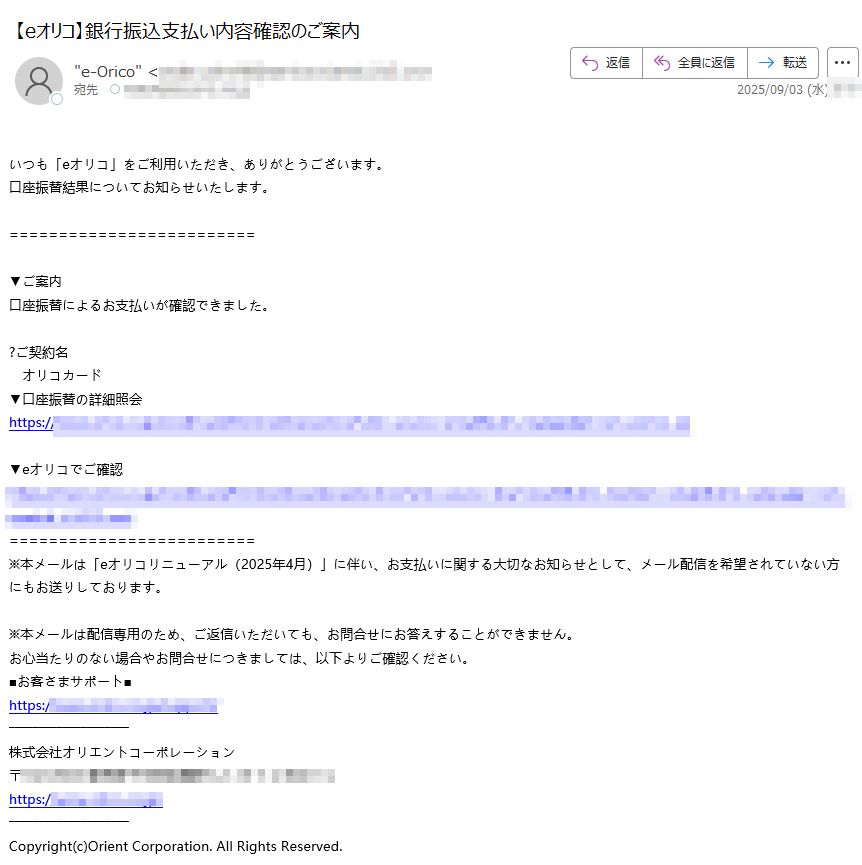Image resolution: width=862 pixels, height=865 pixels.
Task: Open the sender's profile avatar
Action: coord(39,81)
